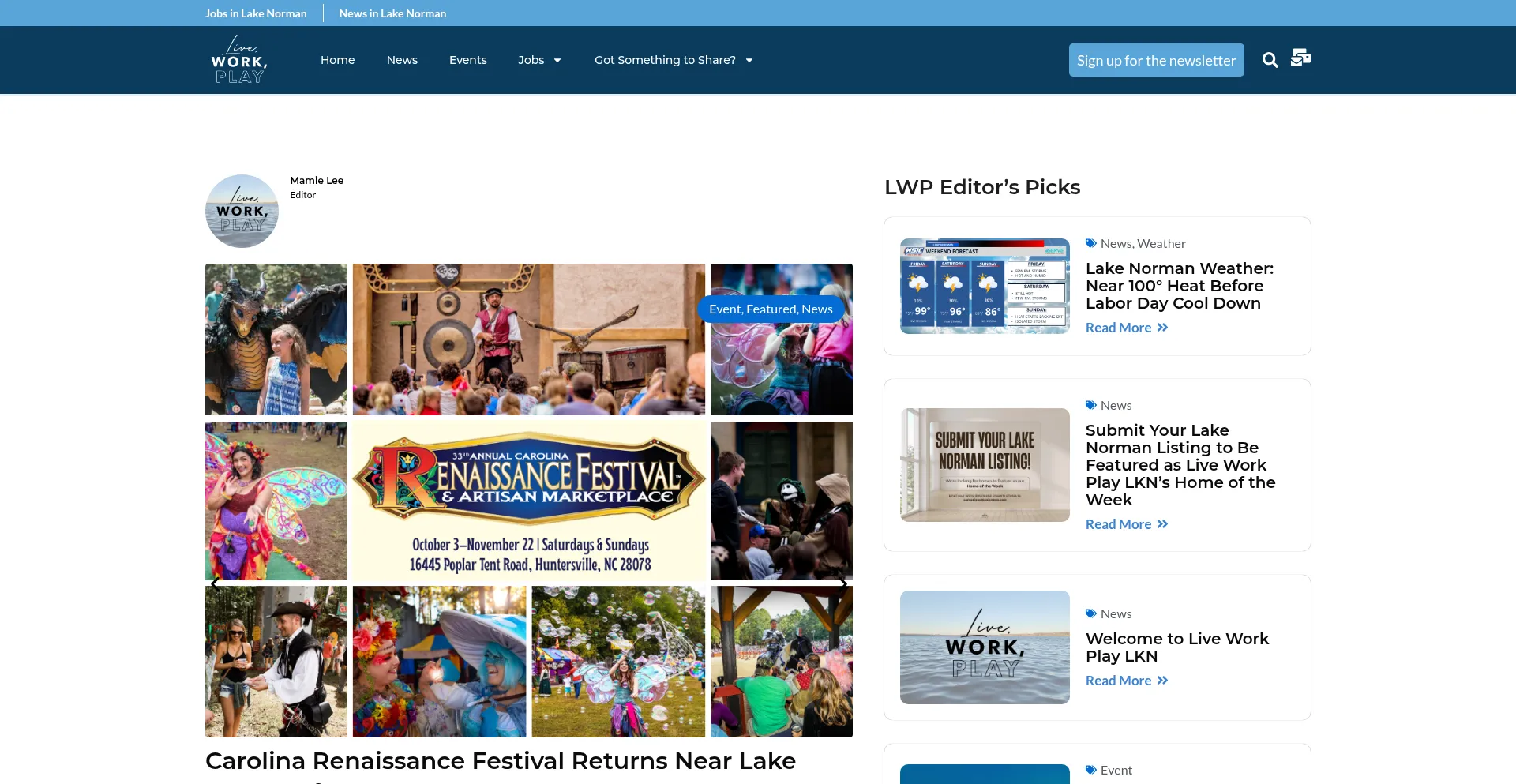Click Jobs in Lake Norman top link

tap(256, 13)
